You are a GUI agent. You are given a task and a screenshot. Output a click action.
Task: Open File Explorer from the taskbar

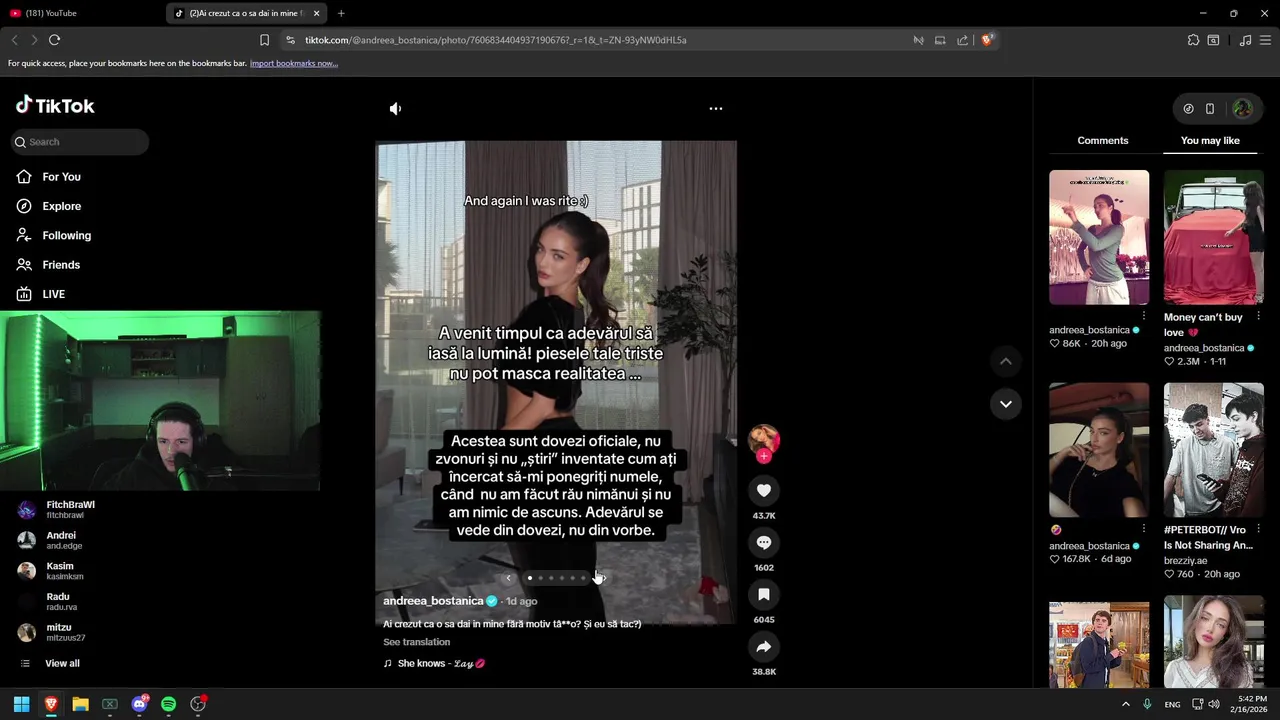pyautogui.click(x=80, y=704)
